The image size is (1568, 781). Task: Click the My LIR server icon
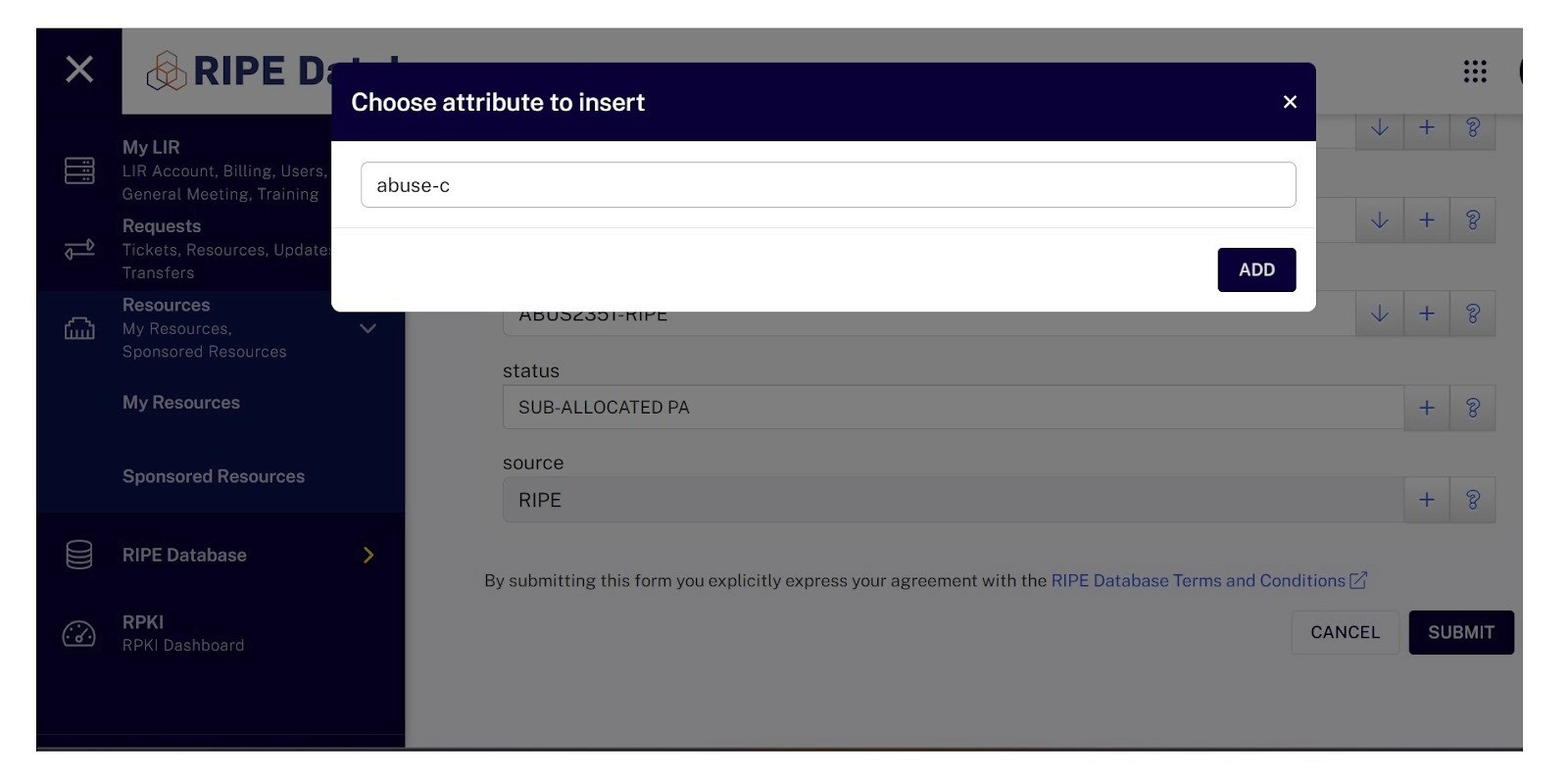click(x=79, y=171)
